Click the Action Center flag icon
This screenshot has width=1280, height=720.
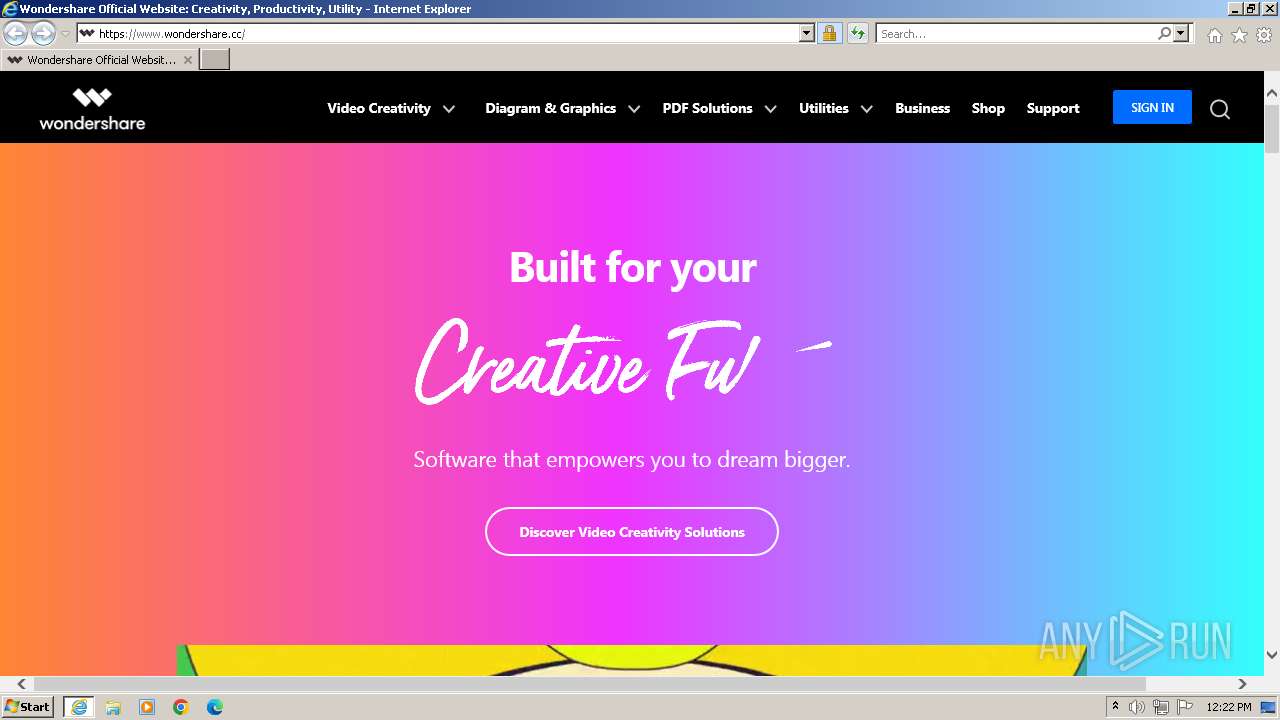point(1185,707)
